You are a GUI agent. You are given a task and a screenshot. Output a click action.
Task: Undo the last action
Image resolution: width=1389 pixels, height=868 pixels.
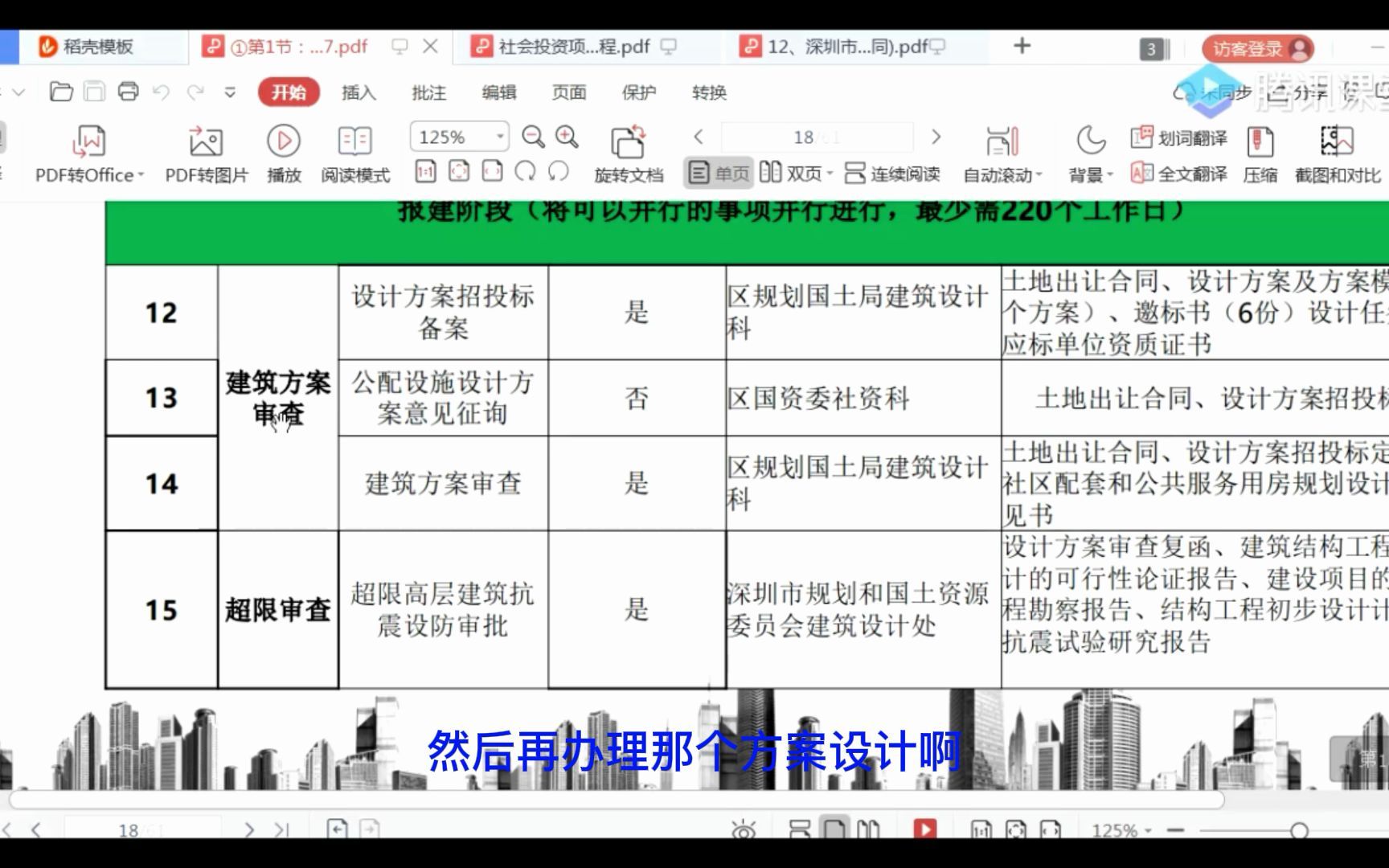pos(161,92)
